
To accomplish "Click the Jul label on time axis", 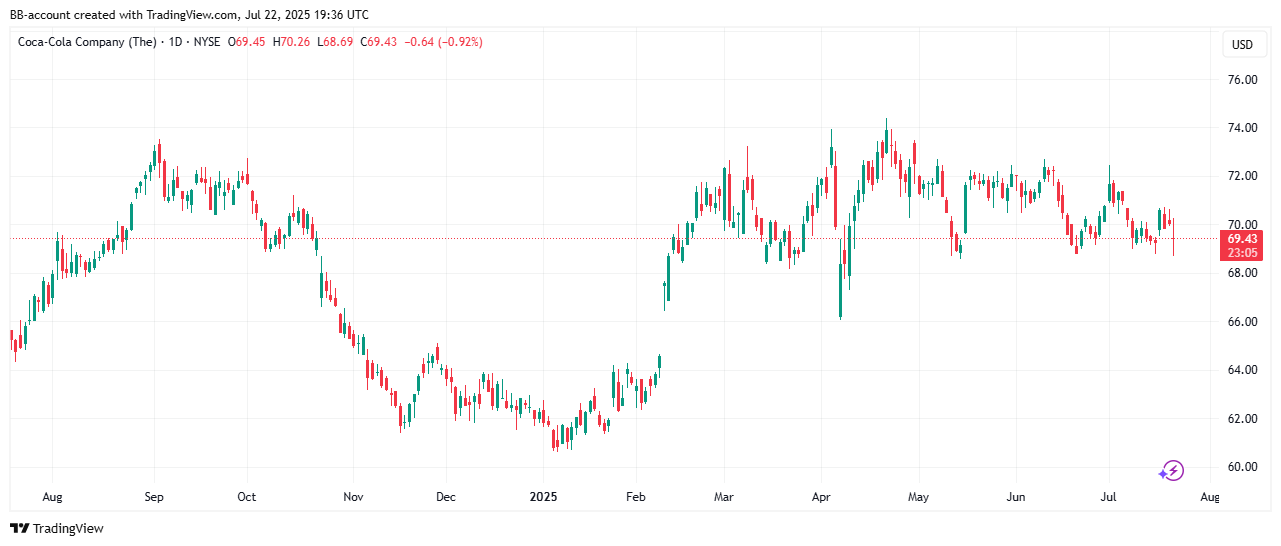I will tap(1108, 496).
